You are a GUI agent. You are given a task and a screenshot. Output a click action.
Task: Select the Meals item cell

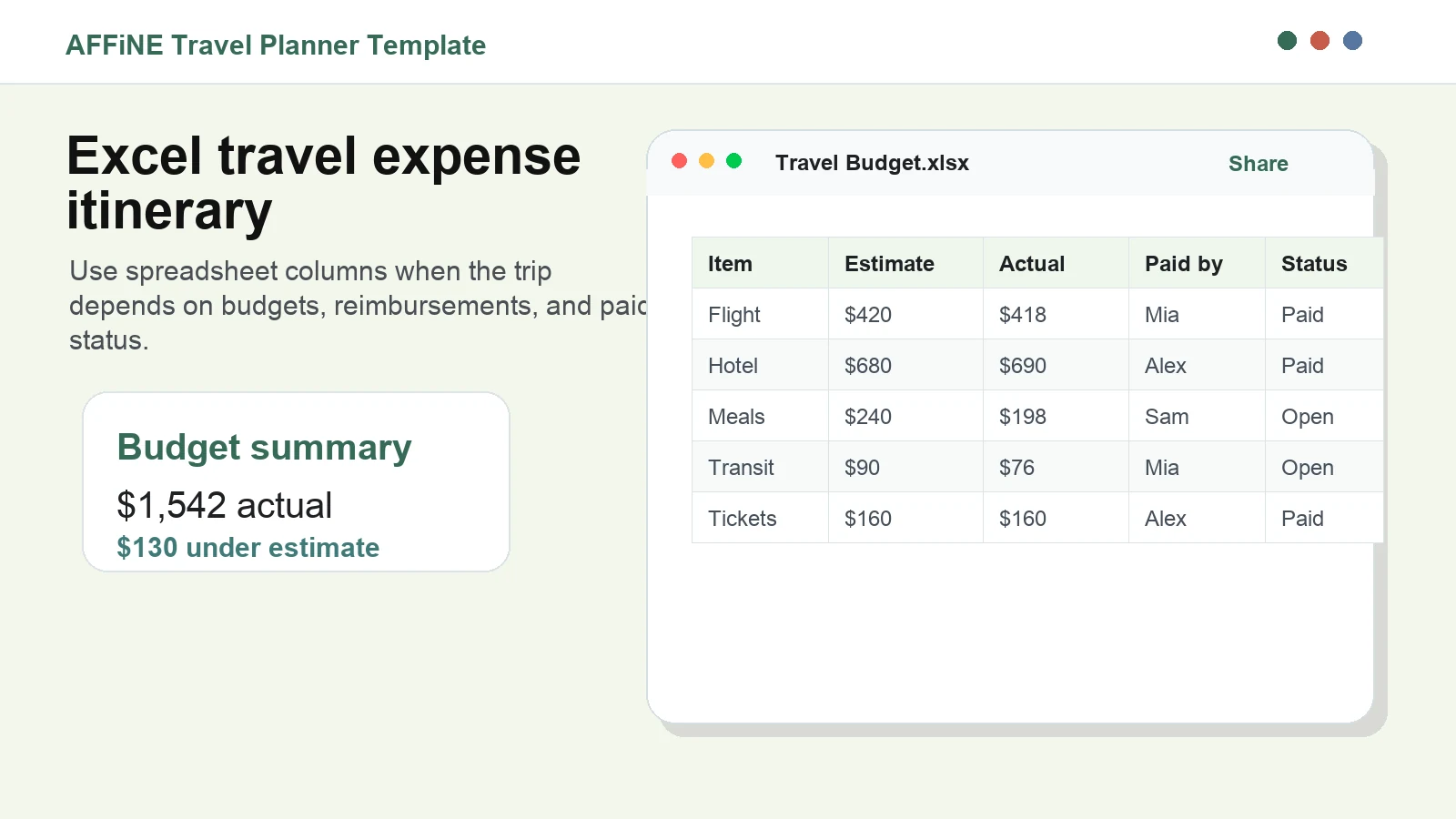(x=760, y=416)
